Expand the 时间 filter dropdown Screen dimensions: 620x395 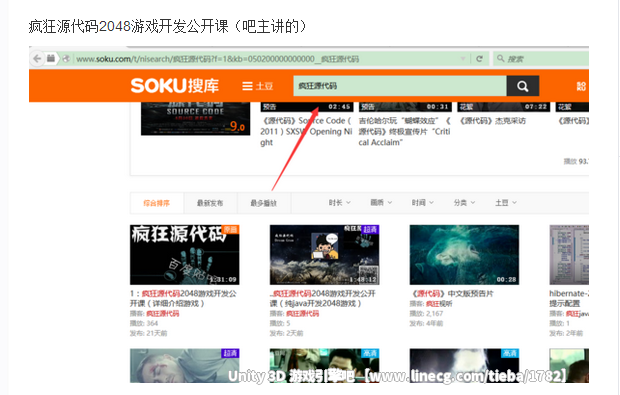pos(423,202)
